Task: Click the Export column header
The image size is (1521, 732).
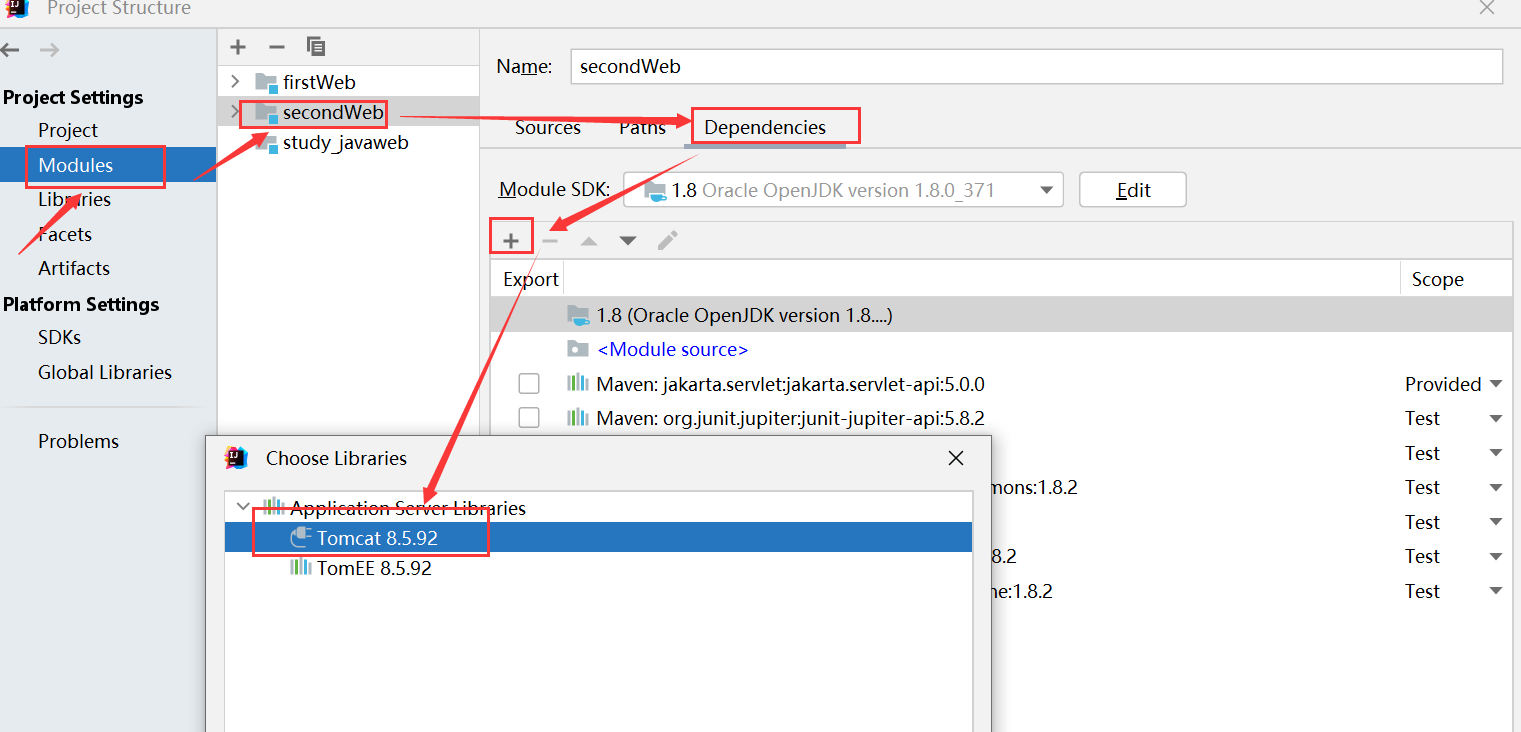Action: pos(530,280)
